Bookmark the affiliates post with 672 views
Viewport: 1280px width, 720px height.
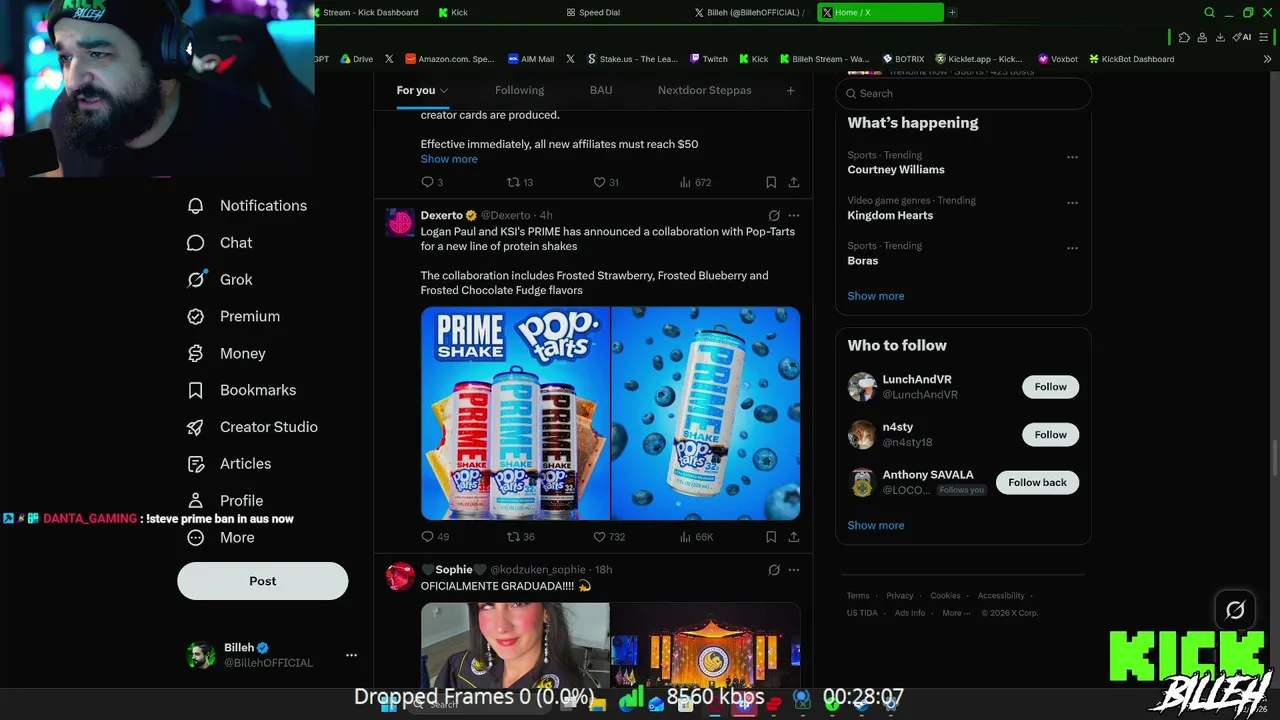click(x=771, y=182)
